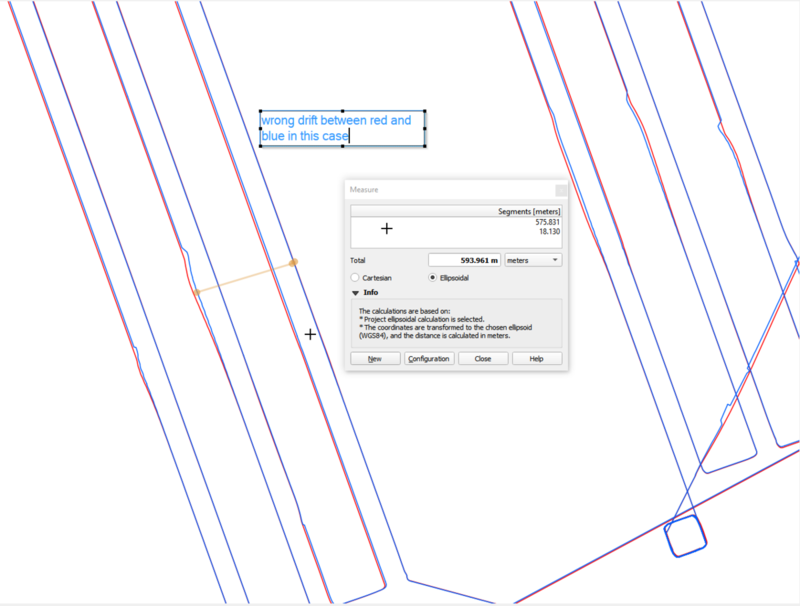Start a New measurement

(x=375, y=358)
